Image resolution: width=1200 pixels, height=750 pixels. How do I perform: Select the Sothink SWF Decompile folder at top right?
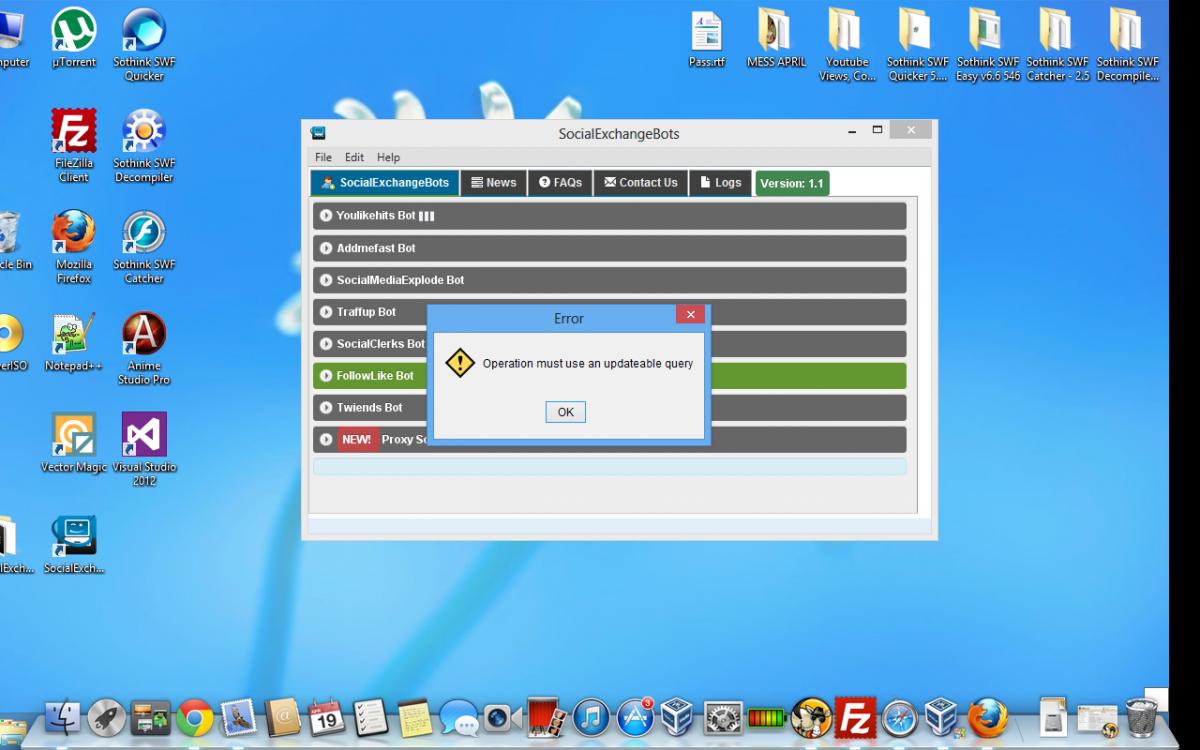point(1127,46)
